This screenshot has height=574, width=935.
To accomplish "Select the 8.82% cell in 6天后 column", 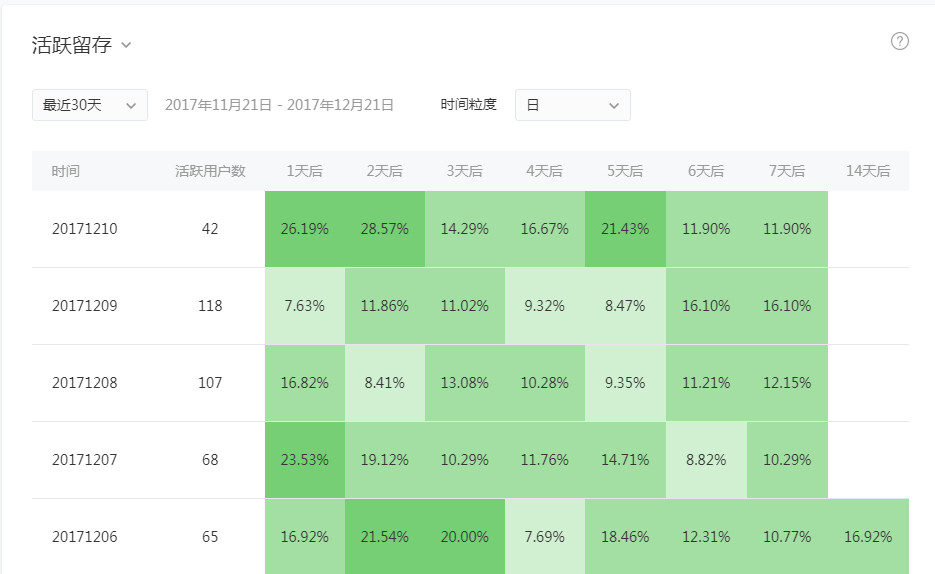I will click(706, 460).
